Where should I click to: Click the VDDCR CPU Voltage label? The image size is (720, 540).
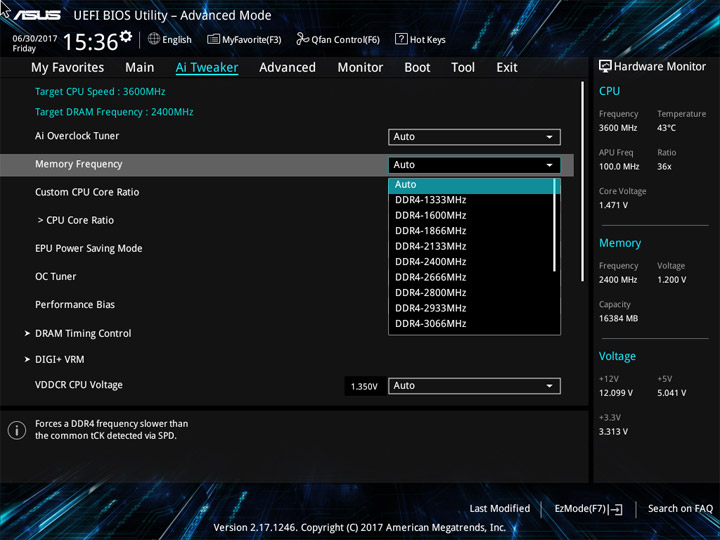(x=79, y=385)
